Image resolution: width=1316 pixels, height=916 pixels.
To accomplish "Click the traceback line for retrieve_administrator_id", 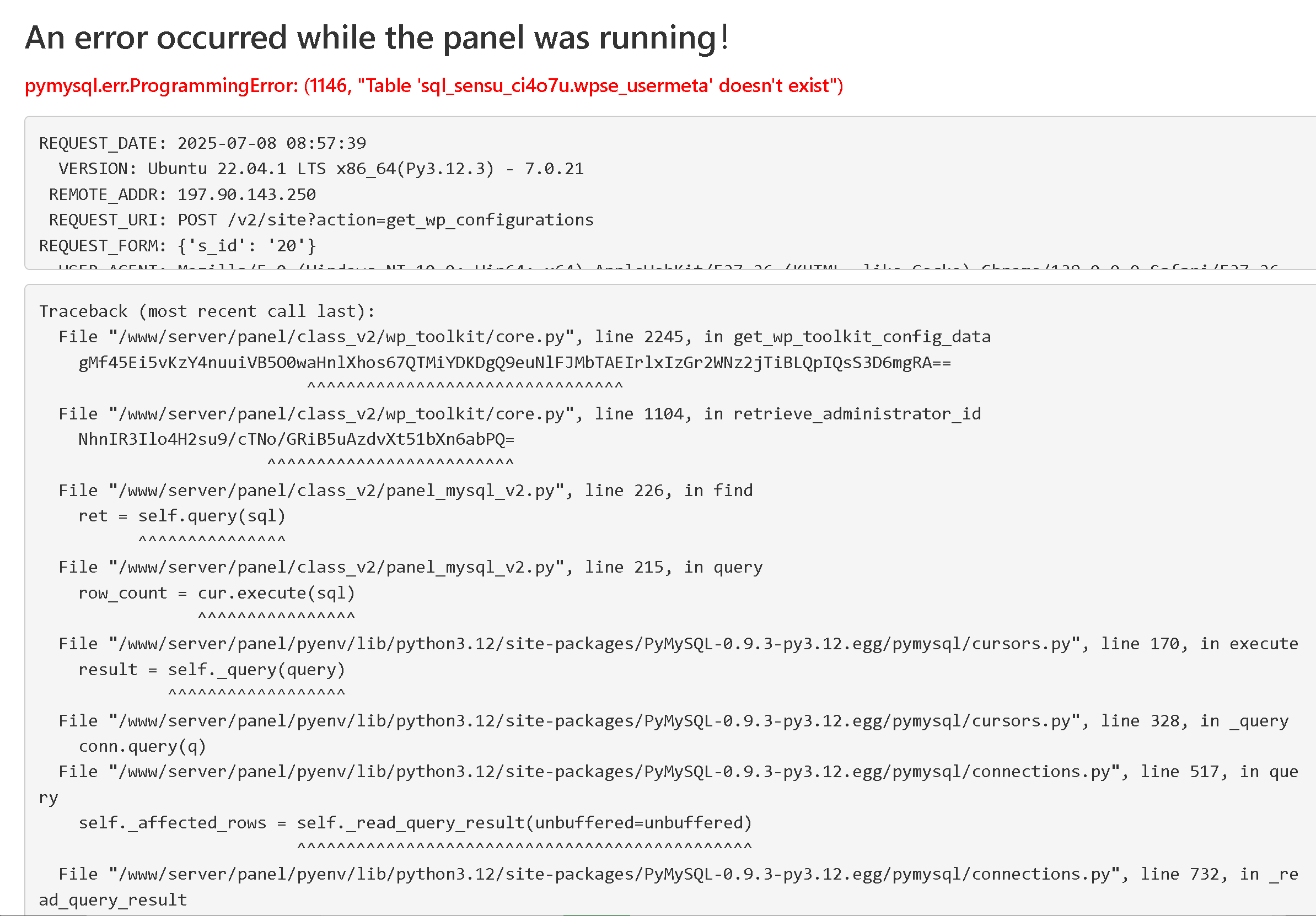I will [519, 413].
